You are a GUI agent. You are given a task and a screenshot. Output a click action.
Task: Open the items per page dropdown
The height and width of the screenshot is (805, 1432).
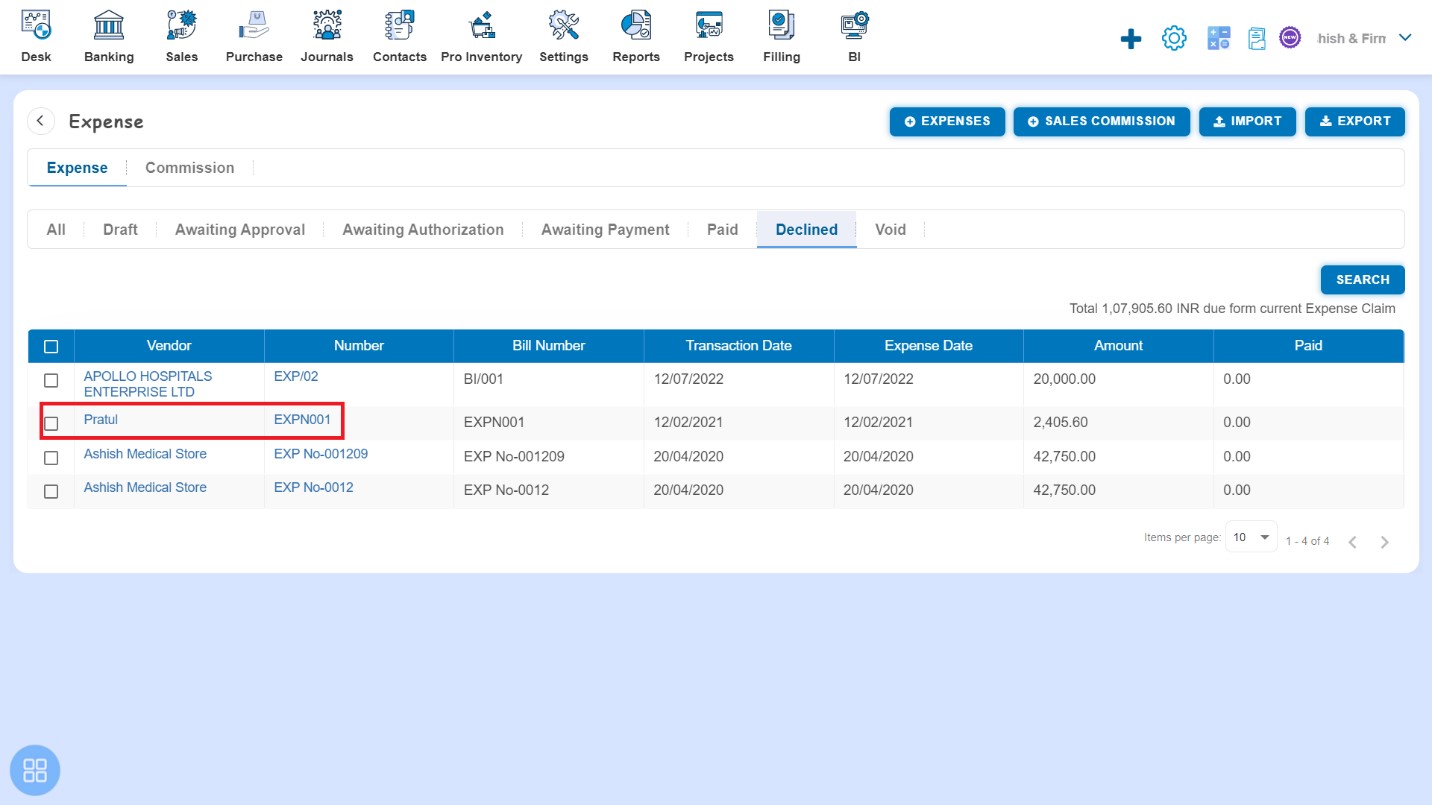(x=1252, y=538)
